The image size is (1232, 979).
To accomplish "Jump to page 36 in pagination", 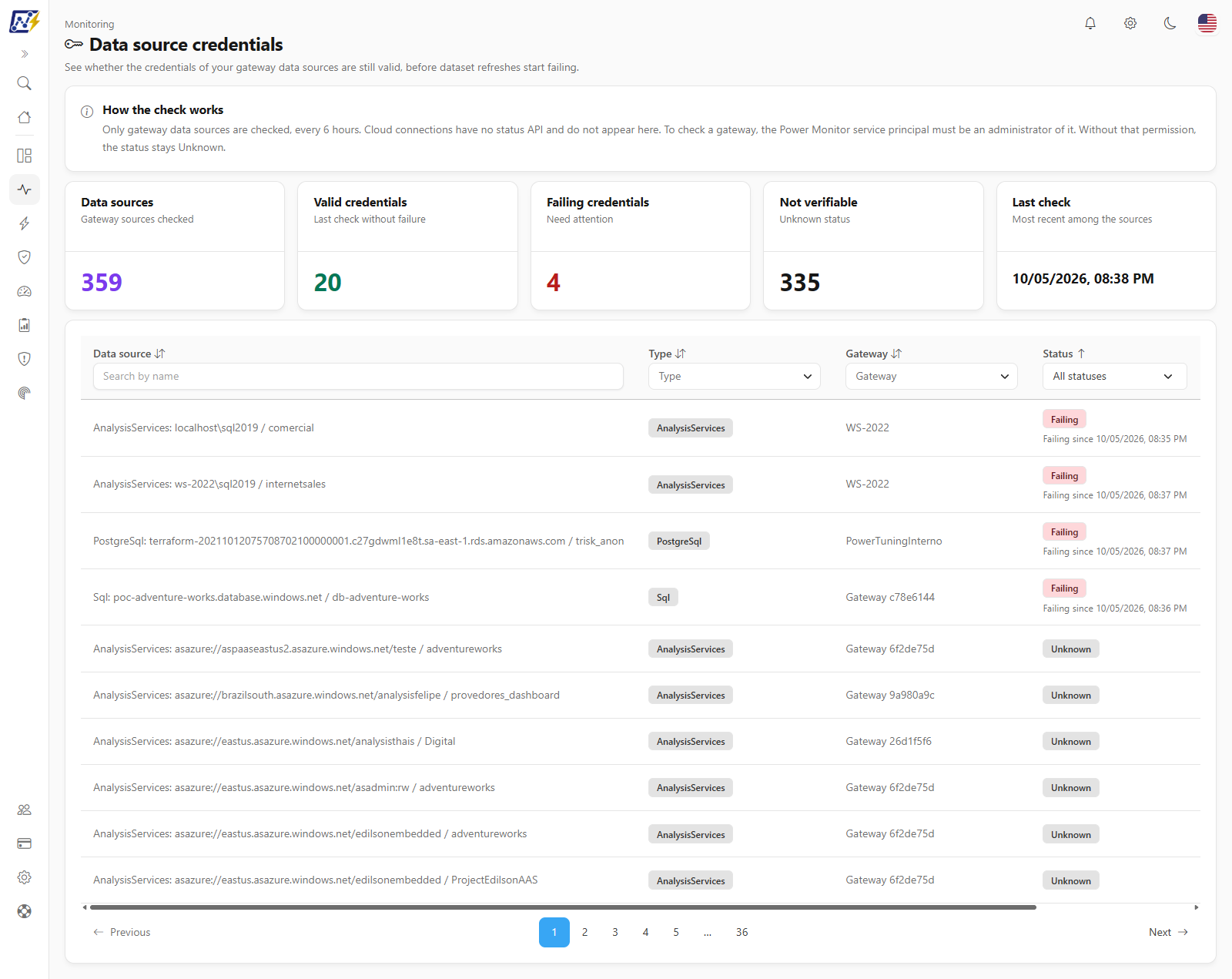I will 742,932.
